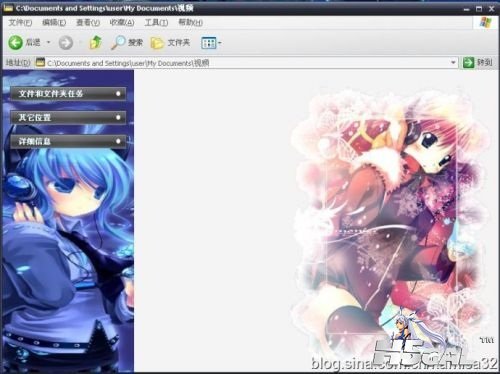Open the 文件(F) menu
Viewport: 500px width, 374px height.
[20, 22]
